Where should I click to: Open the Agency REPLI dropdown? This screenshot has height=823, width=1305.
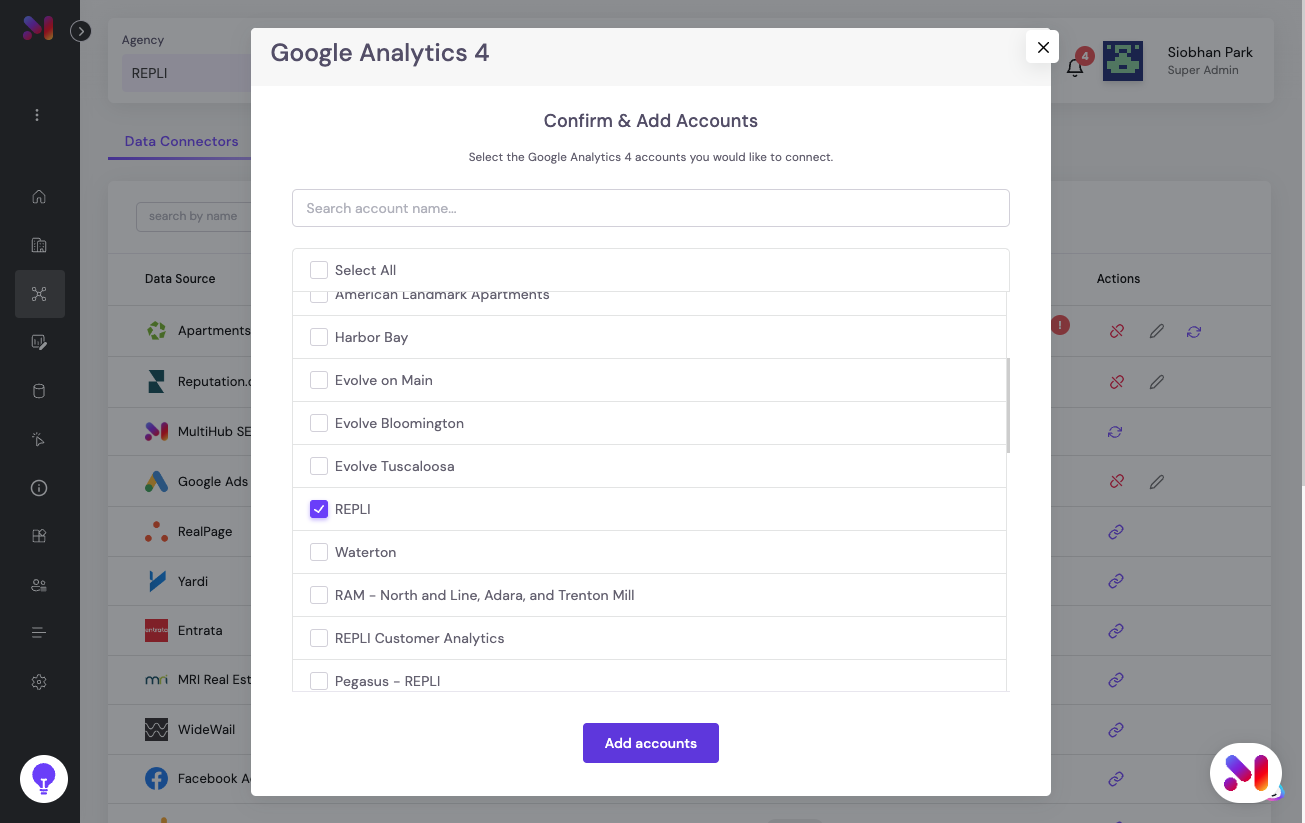click(x=187, y=73)
